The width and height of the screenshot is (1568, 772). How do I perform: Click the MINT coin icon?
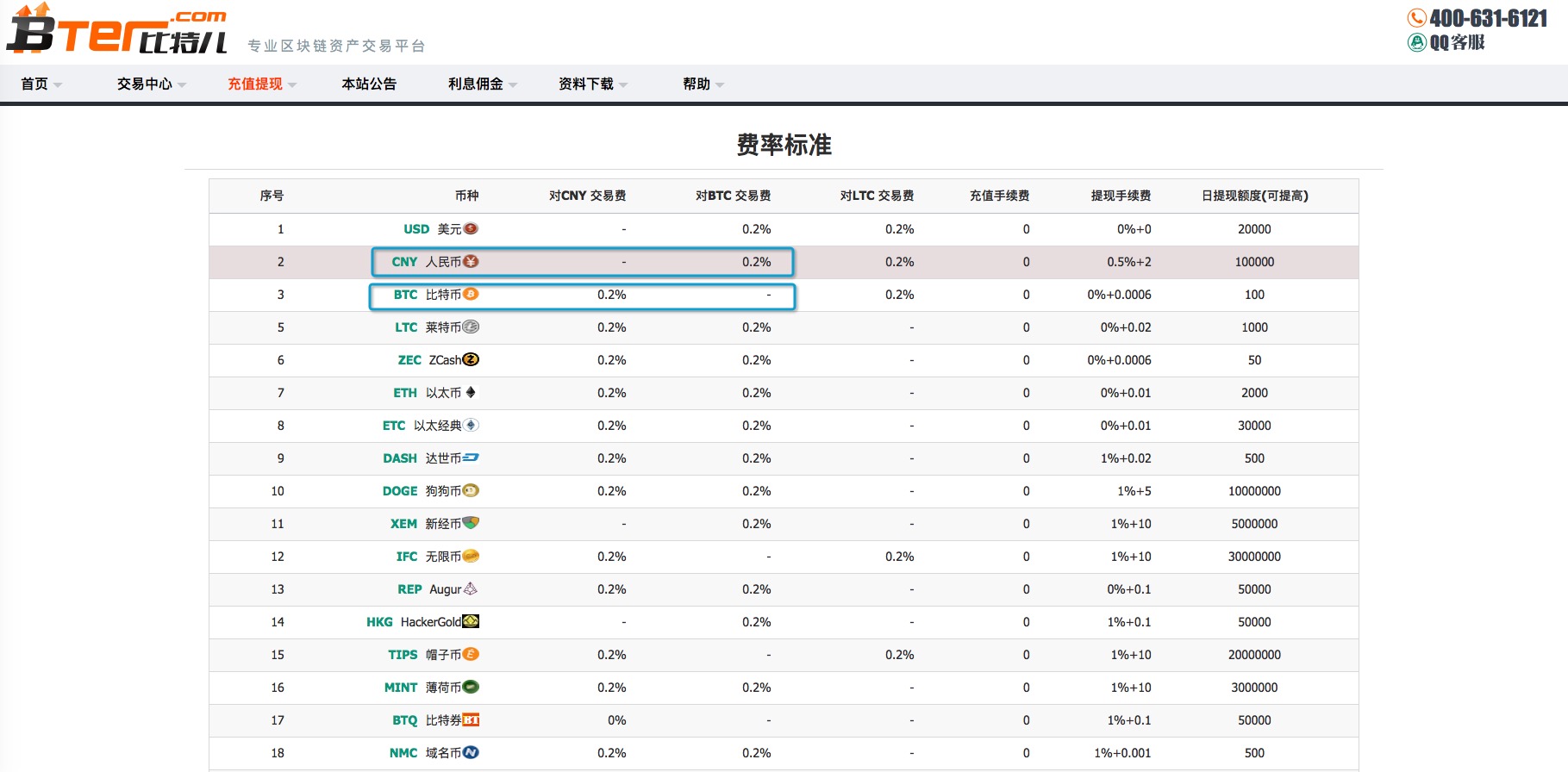click(471, 687)
